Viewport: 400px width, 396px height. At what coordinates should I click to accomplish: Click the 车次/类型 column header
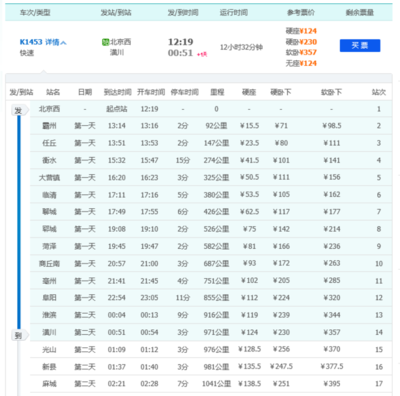(x=35, y=13)
